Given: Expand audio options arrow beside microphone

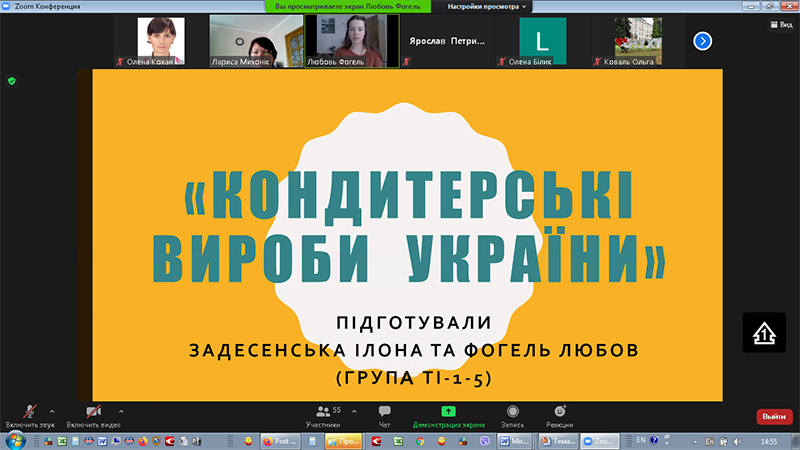Looking at the screenshot, I should click(x=52, y=412).
